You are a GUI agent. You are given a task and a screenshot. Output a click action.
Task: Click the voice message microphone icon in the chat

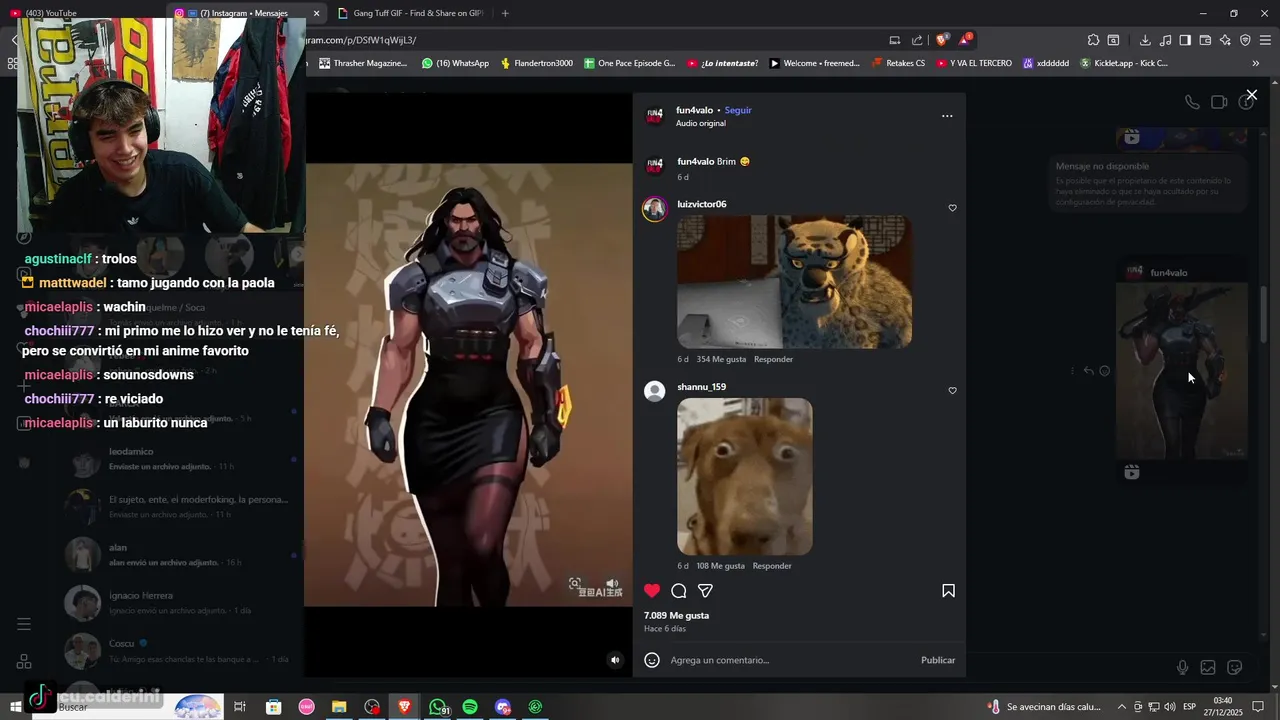click(1182, 668)
